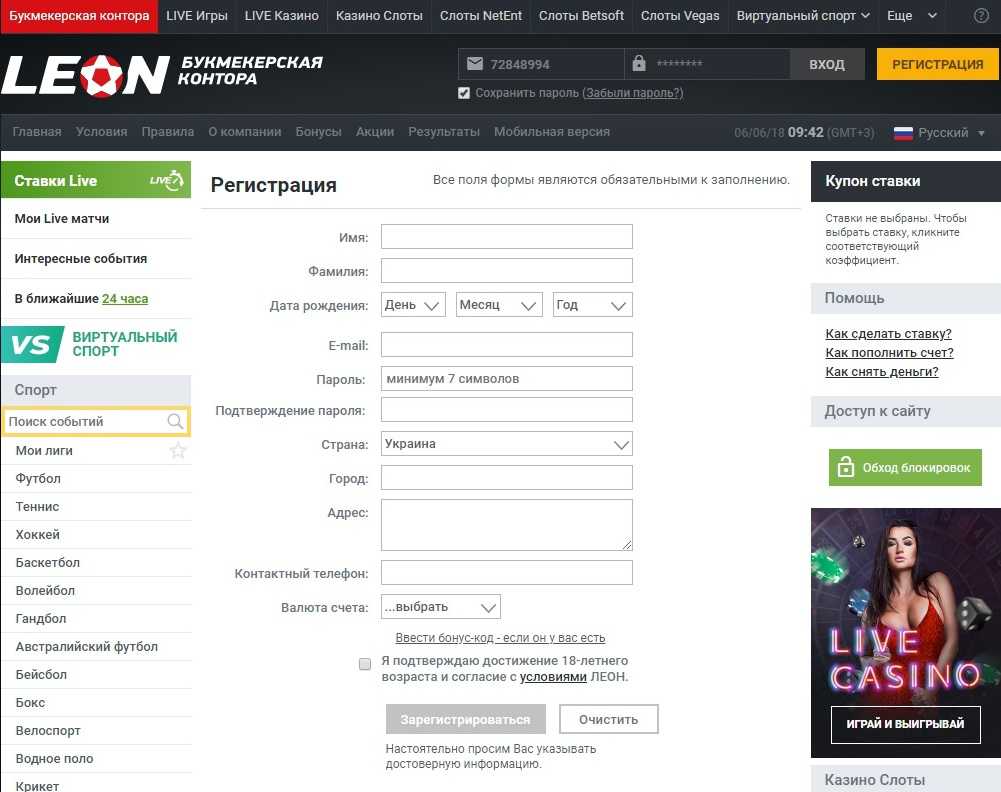1001x792 pixels.
Task: Open Интересные события in sidebar
Action: (96, 259)
